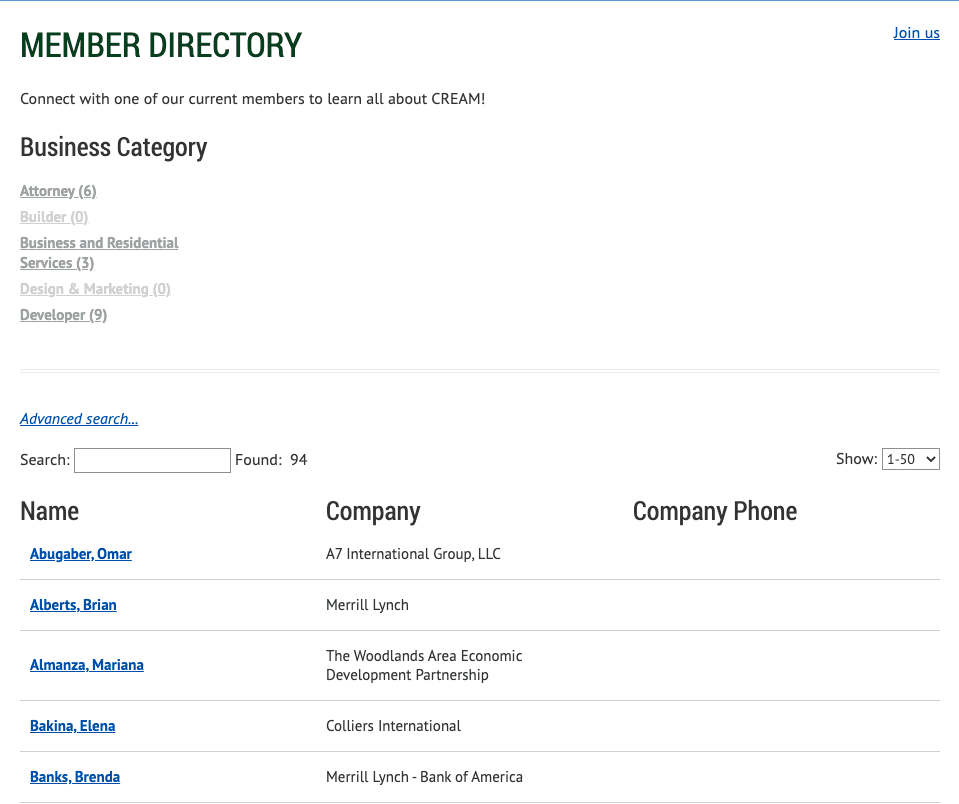Go to Bakina, Elena profile
Image resolution: width=959 pixels, height=804 pixels.
72,726
